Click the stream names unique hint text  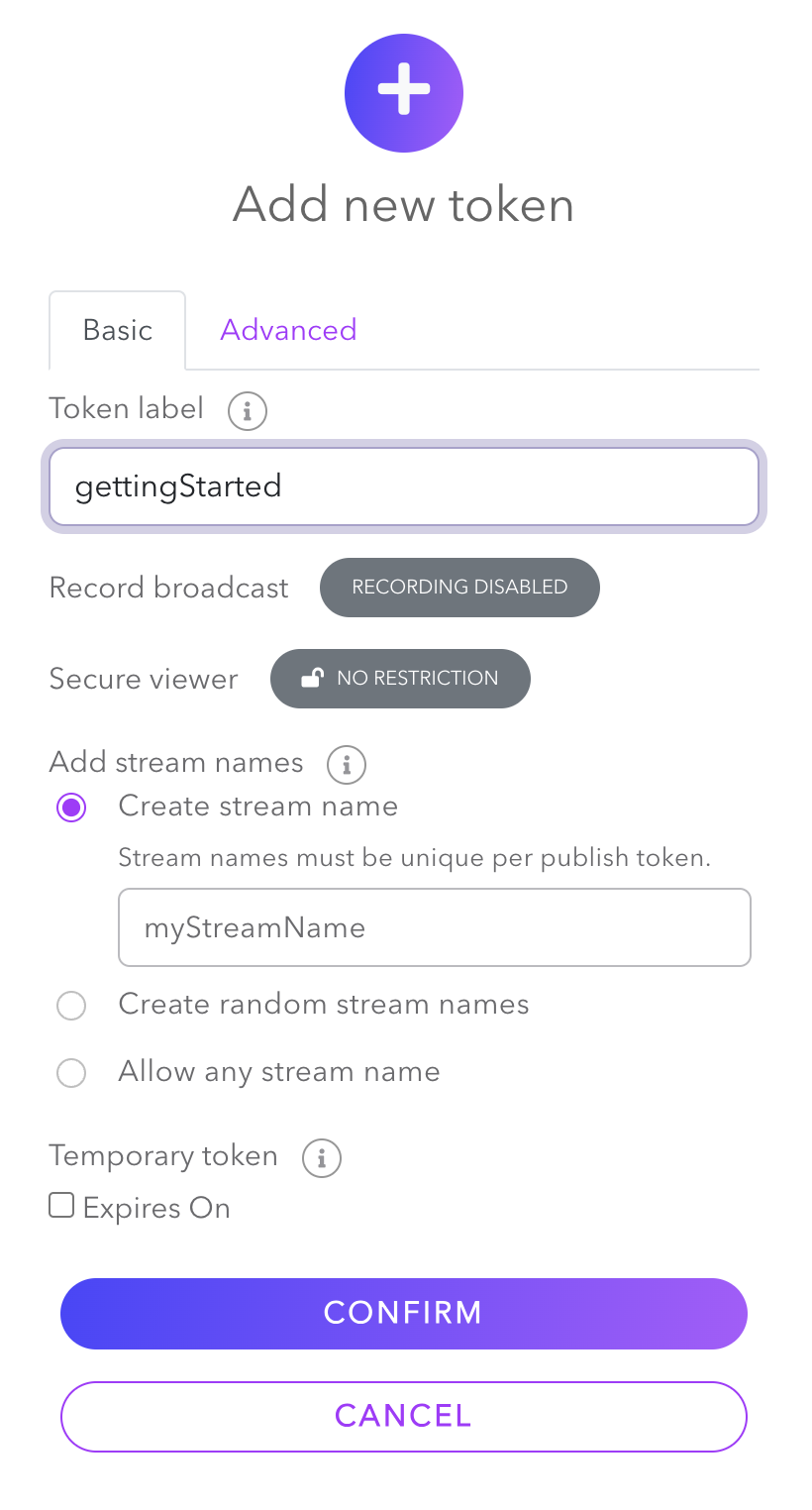[x=414, y=858]
